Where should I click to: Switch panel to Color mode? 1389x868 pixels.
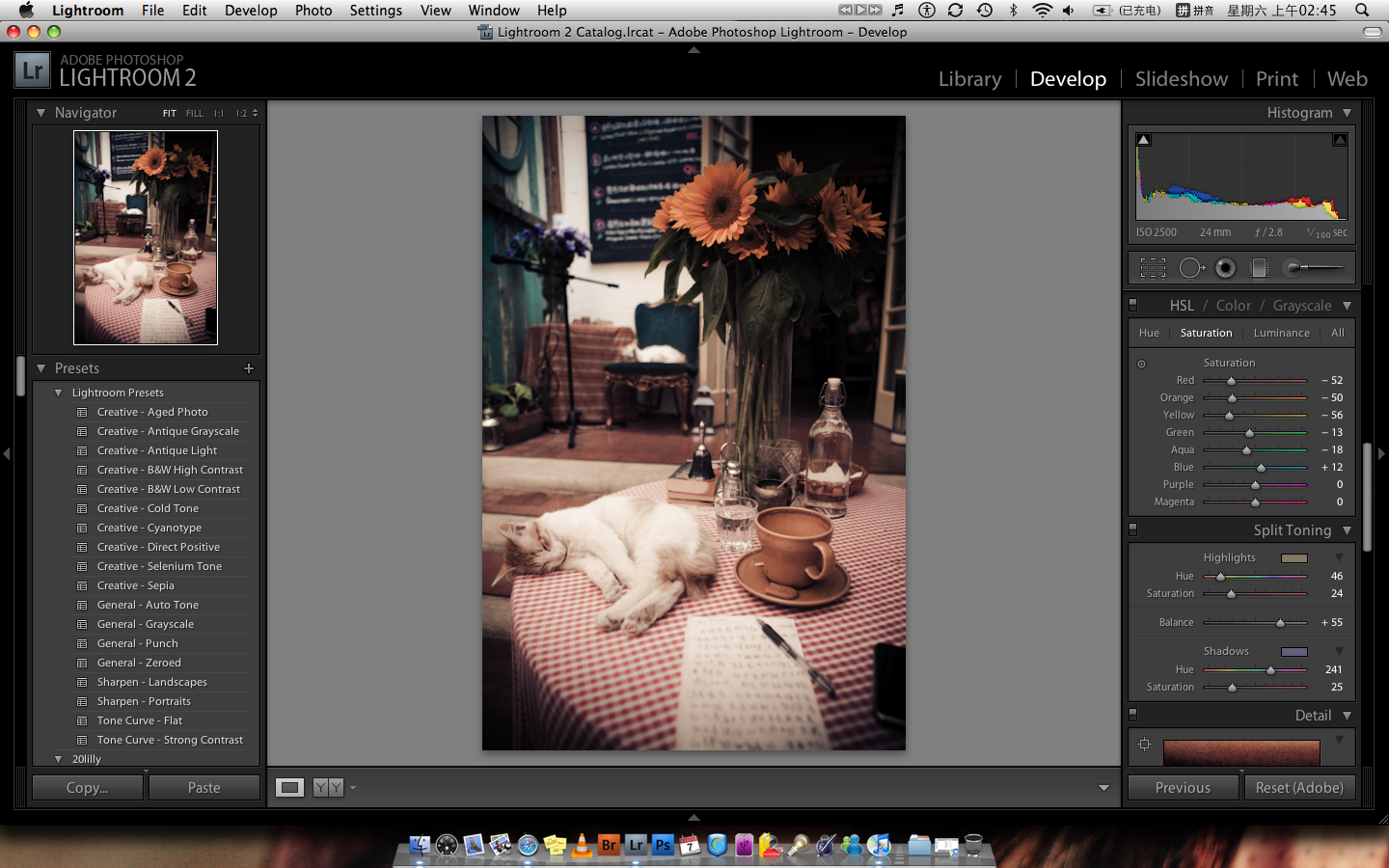pos(1233,306)
